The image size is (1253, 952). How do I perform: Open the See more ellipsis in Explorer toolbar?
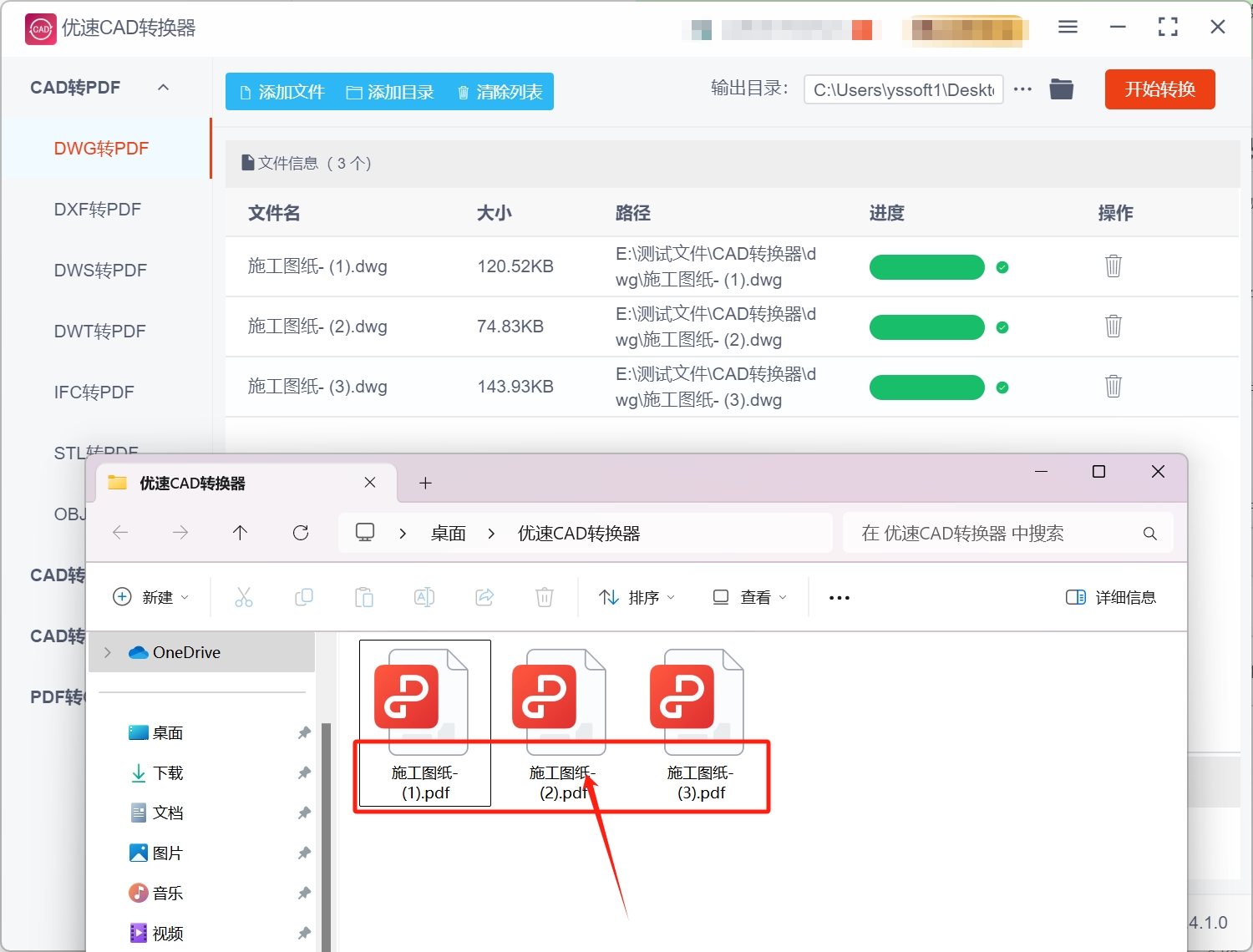click(840, 598)
